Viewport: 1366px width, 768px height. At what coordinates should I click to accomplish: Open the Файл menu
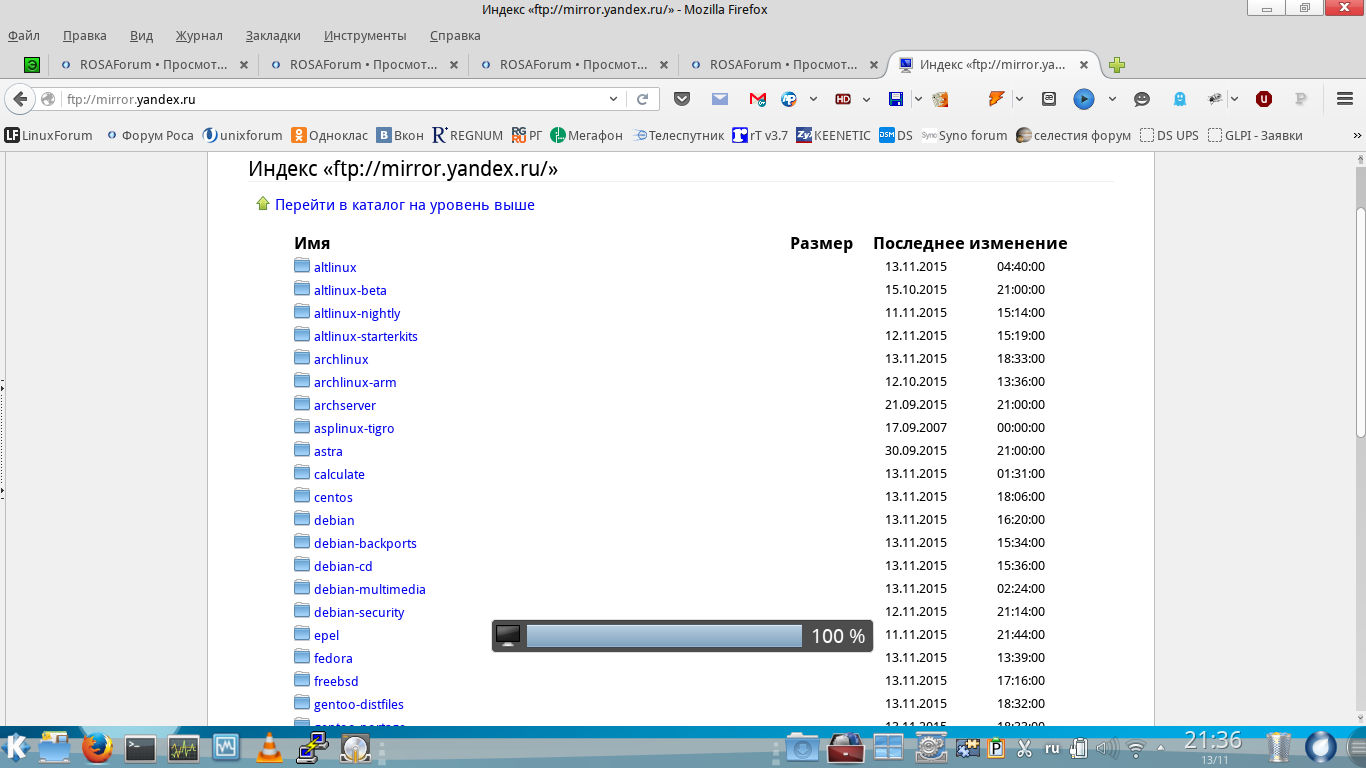[x=24, y=35]
